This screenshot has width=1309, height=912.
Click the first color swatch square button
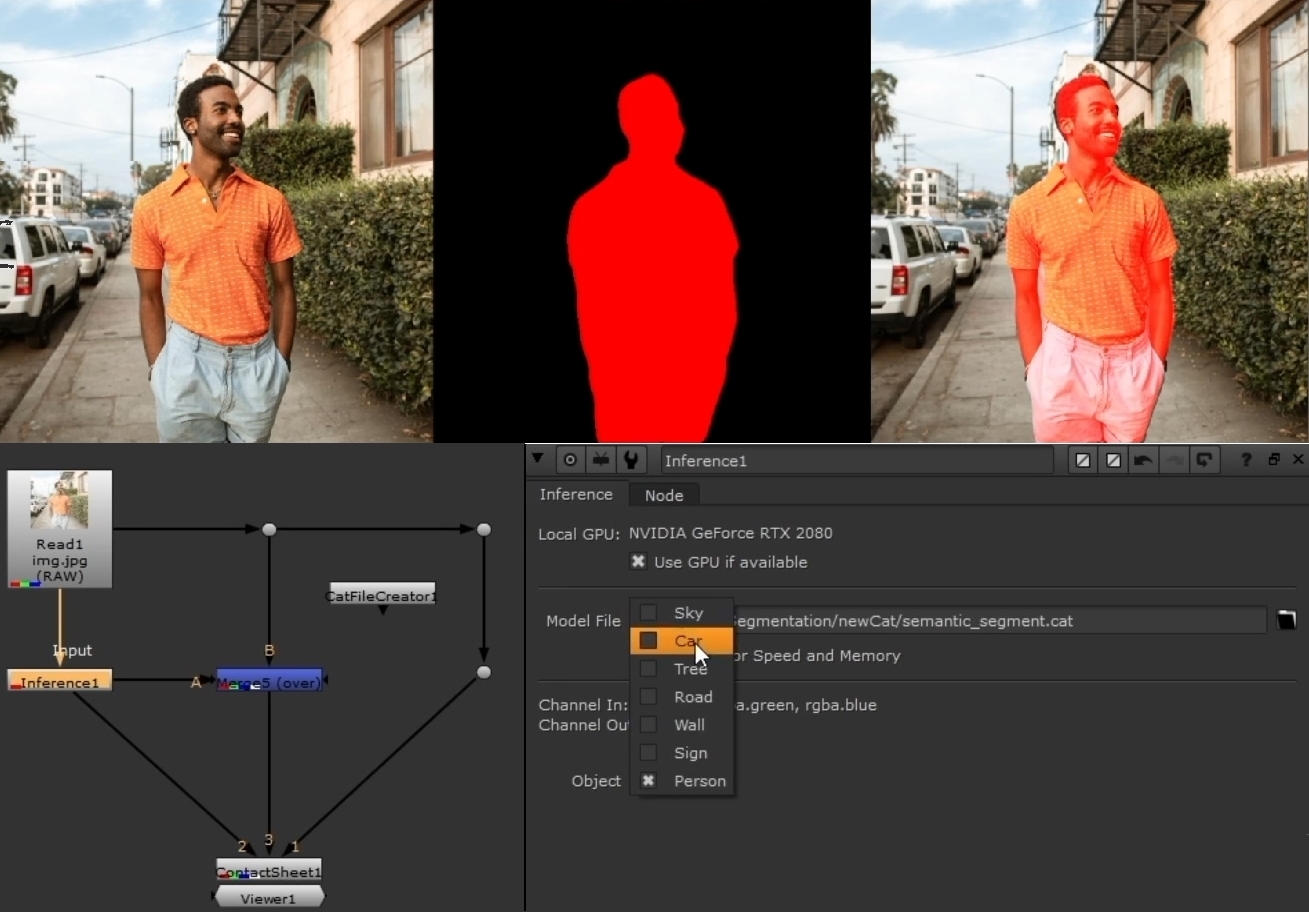1082,460
